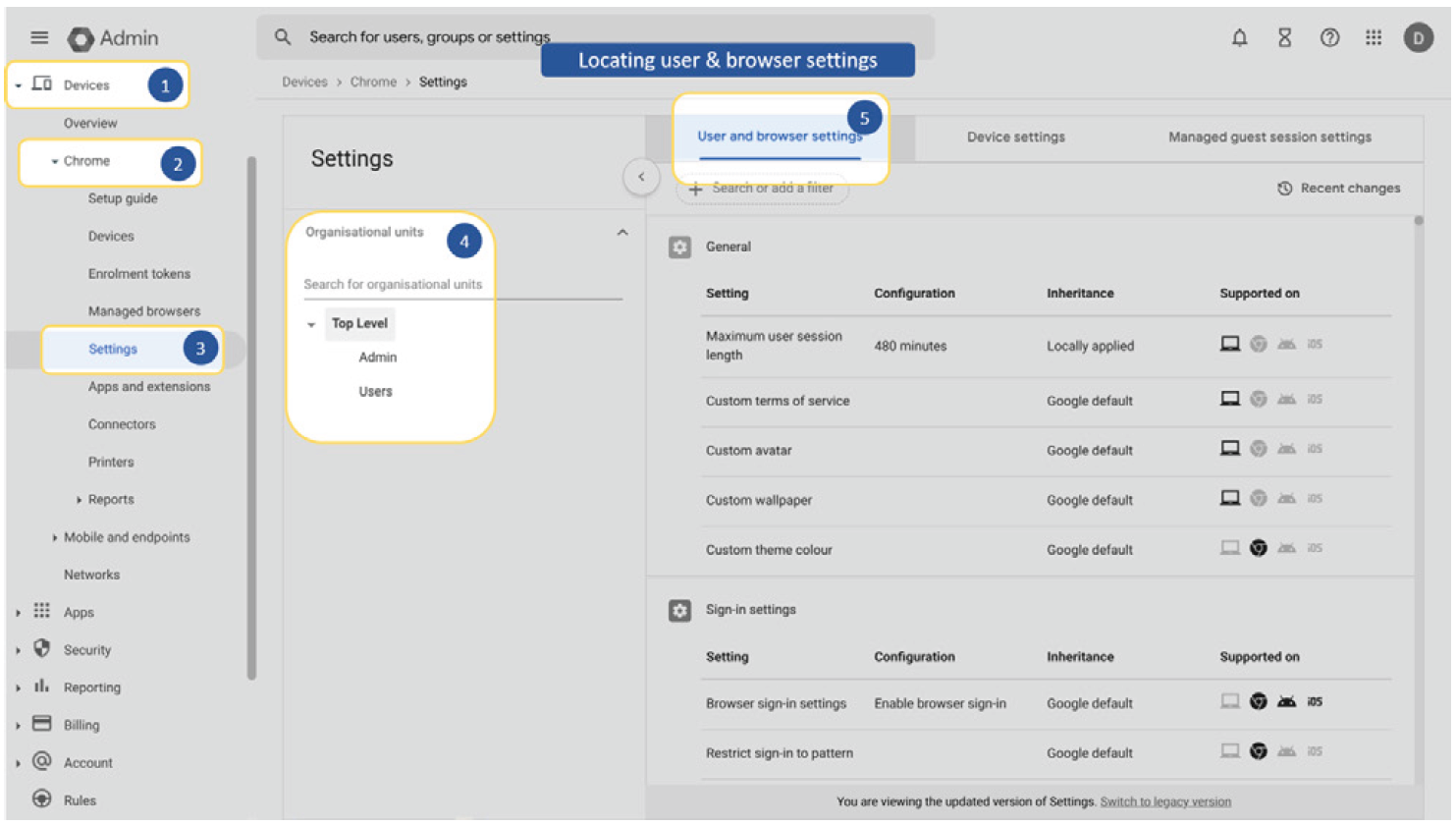
Task: Click Search for organisational units field
Action: point(462,284)
